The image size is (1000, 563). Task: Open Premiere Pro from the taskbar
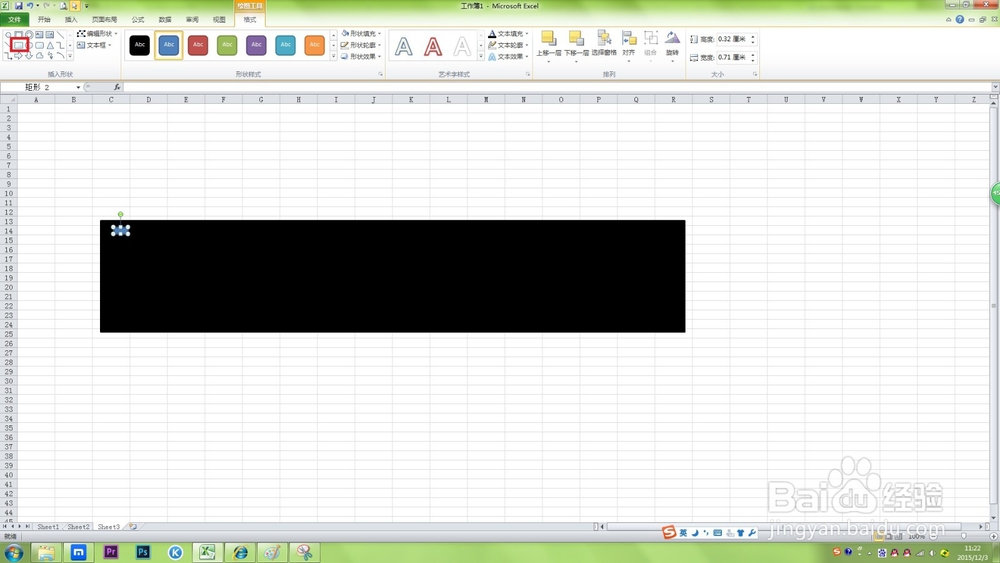(110, 552)
